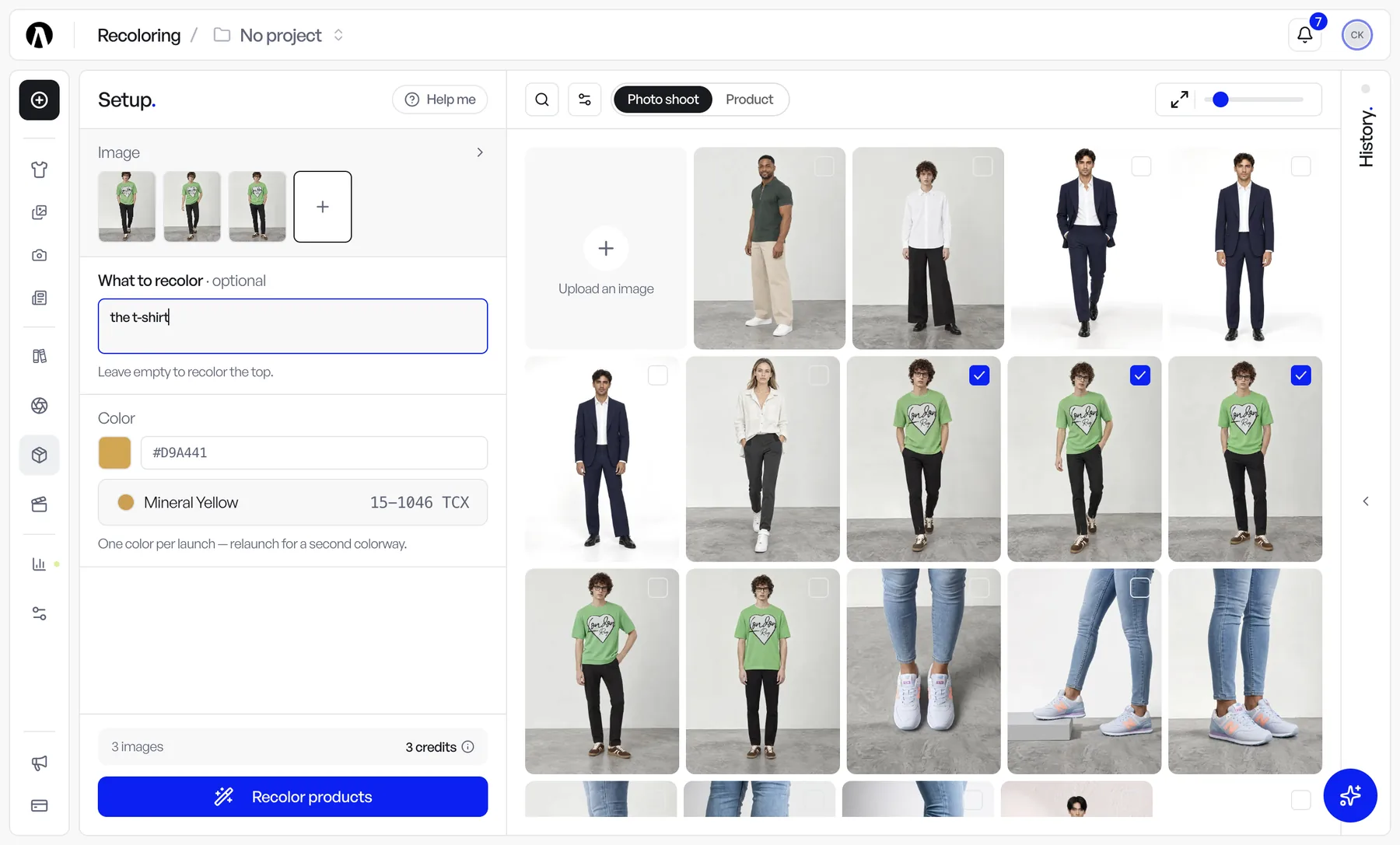
Task: Click the Help me button
Action: tap(440, 100)
